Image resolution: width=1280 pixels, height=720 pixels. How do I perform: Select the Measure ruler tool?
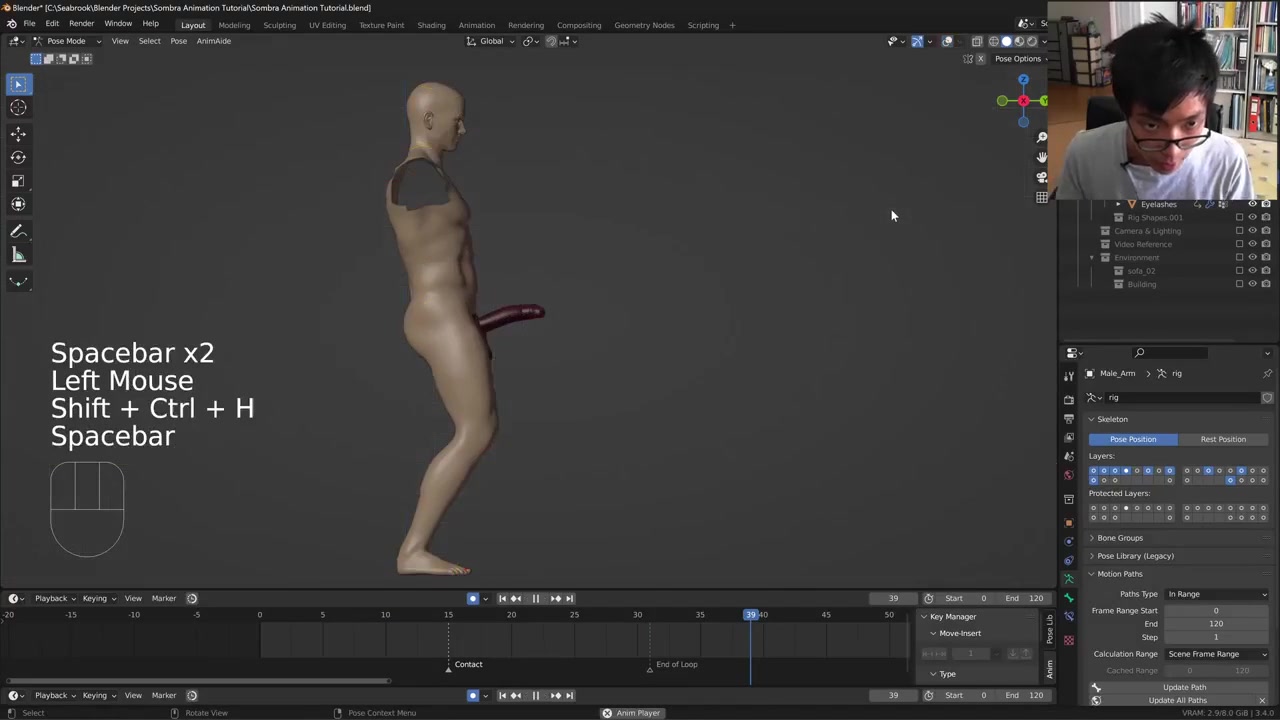(x=18, y=256)
